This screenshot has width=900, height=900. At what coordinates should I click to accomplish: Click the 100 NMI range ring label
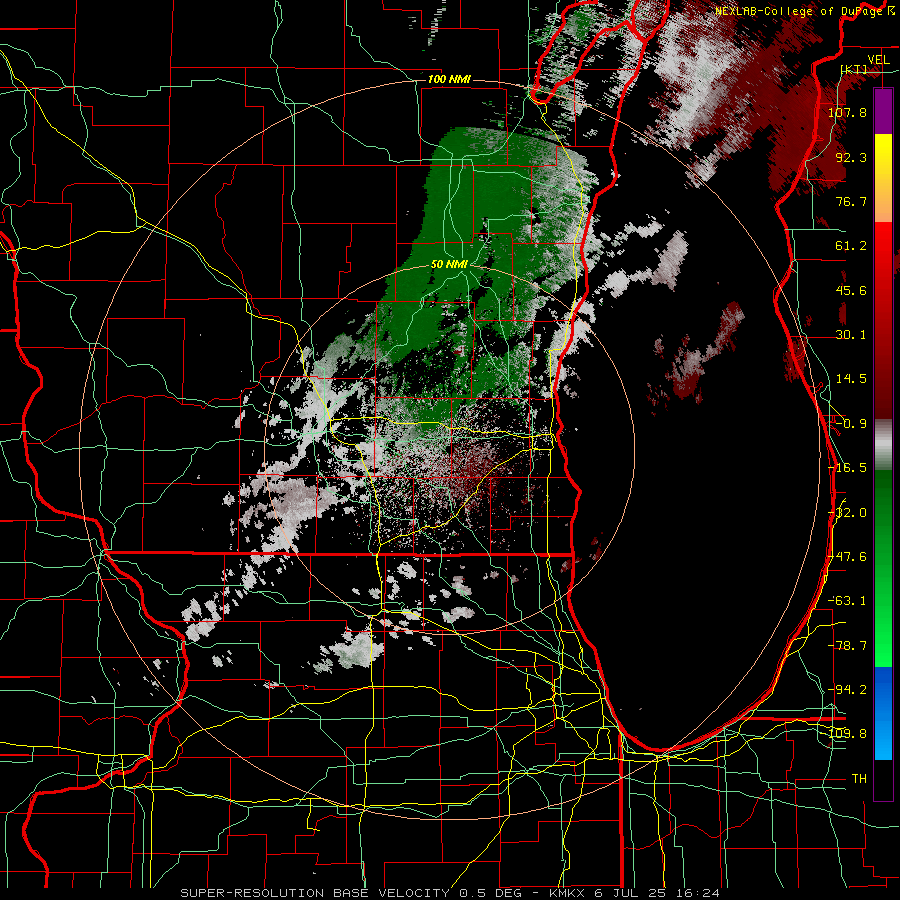point(449,79)
